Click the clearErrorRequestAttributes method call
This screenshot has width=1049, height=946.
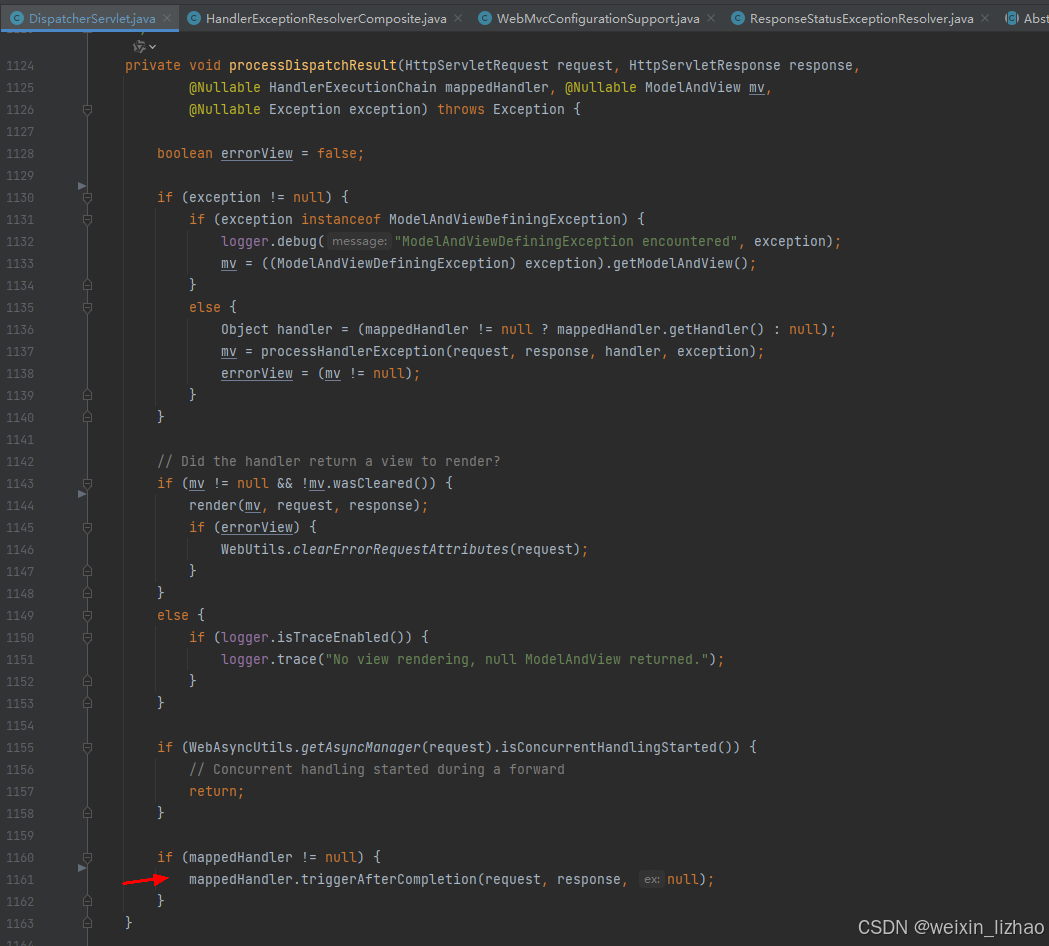(401, 549)
